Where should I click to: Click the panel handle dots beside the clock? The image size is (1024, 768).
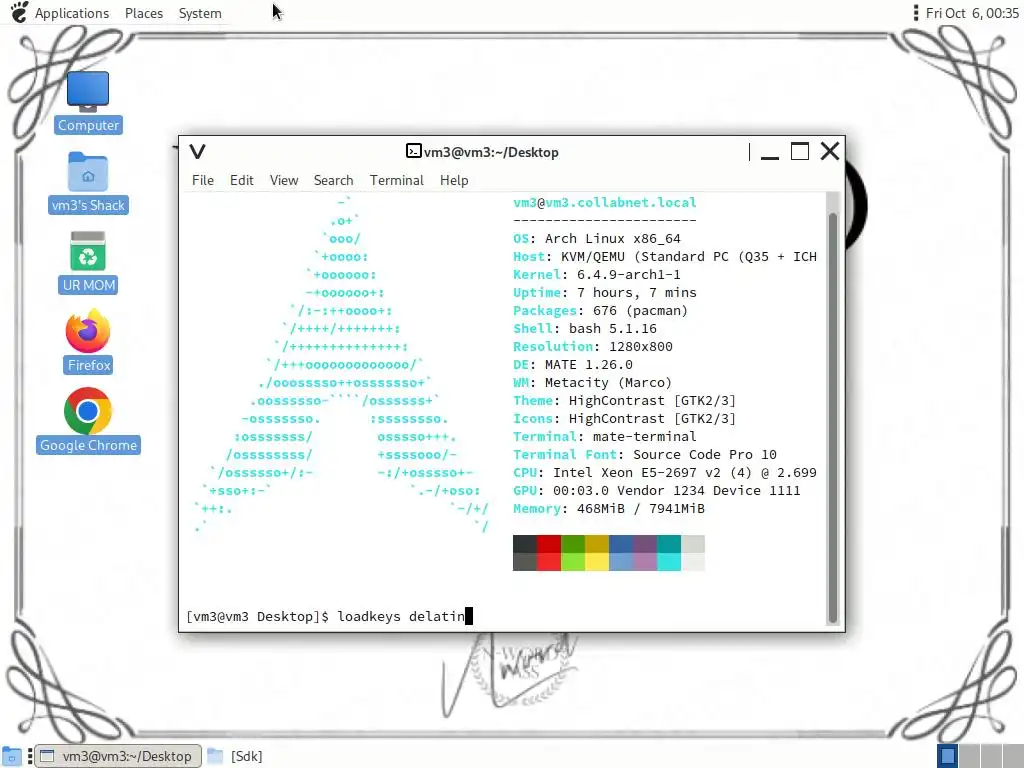(916, 12)
